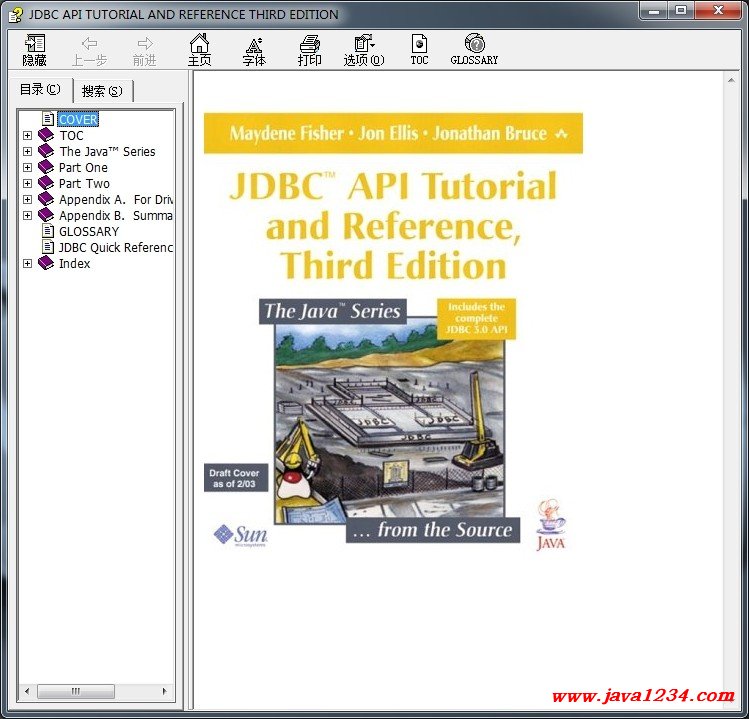Select the Index tree item
The image size is (749, 719).
point(75,264)
